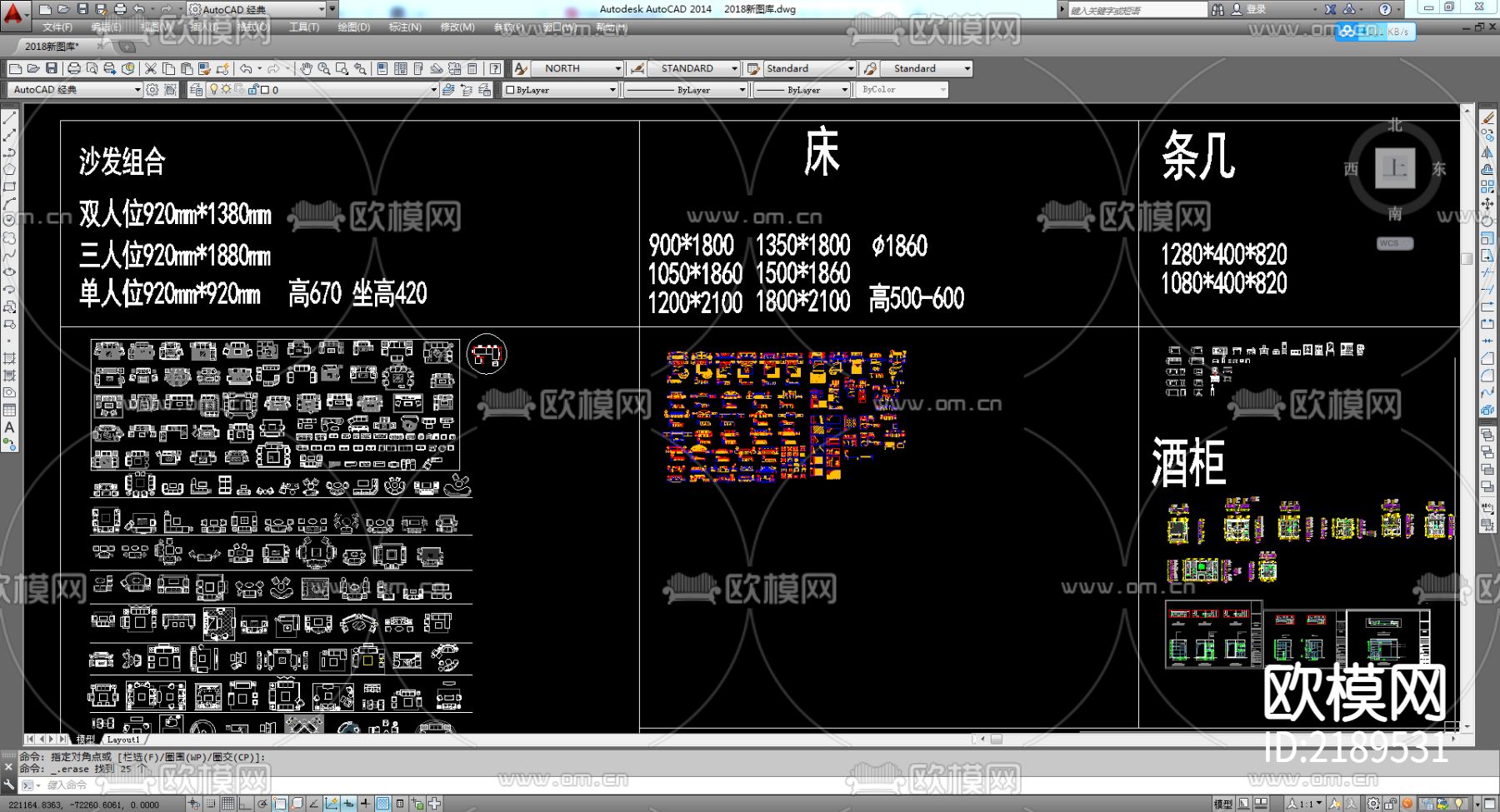Open the Standard table style dropdown
The height and width of the screenshot is (812, 1500).
click(x=810, y=68)
